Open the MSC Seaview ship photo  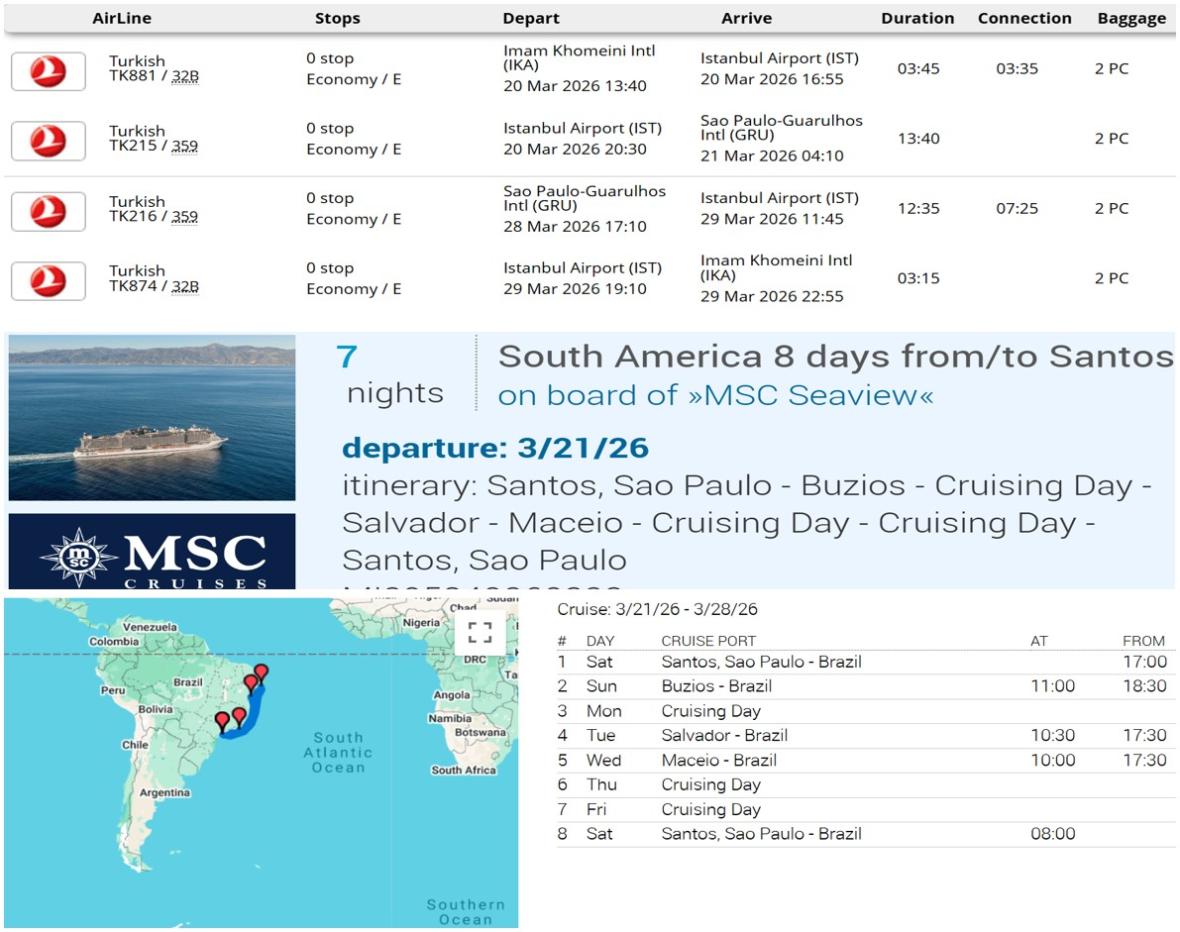click(152, 417)
